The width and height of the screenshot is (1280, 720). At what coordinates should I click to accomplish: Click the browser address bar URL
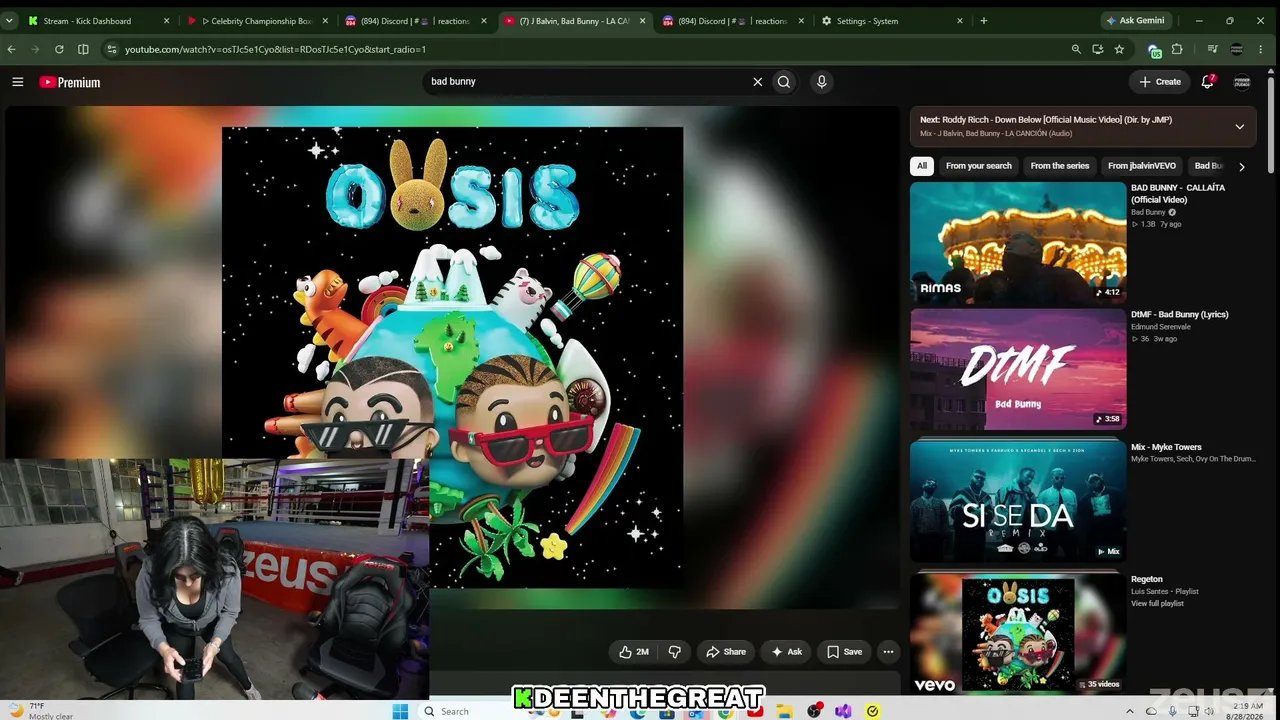pos(275,49)
